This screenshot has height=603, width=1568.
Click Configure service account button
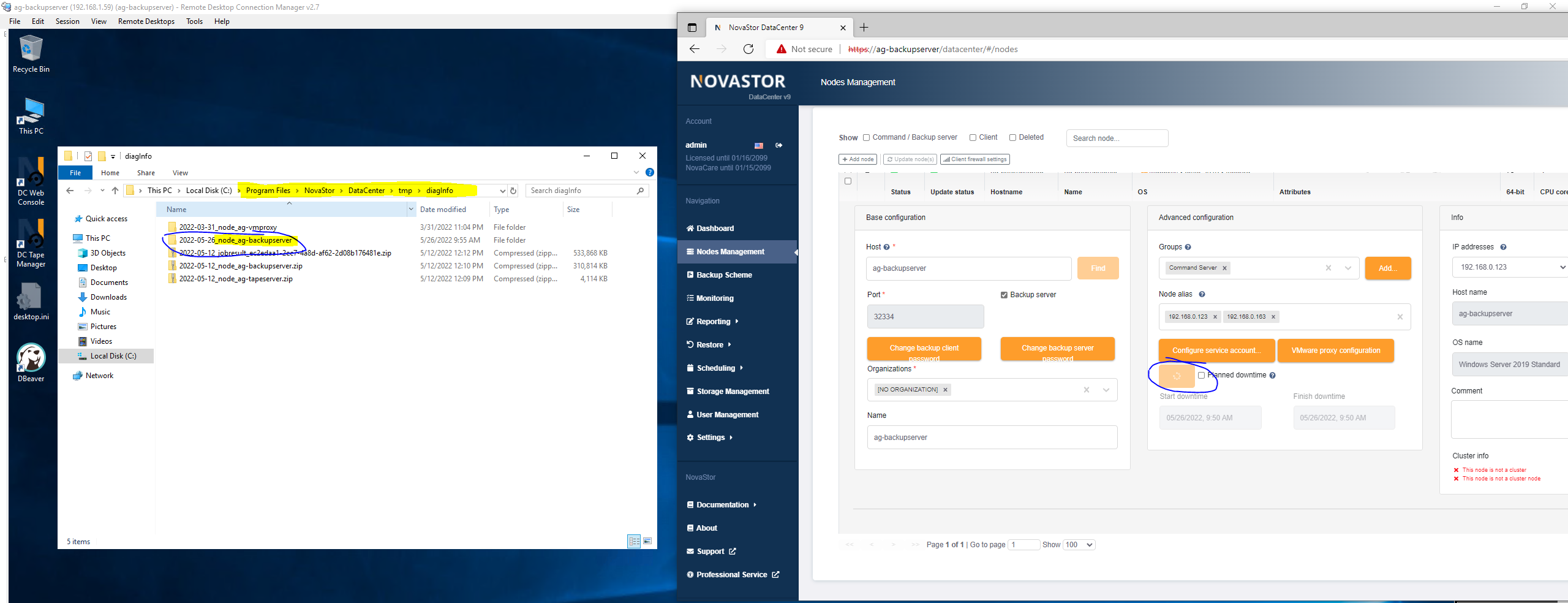[1216, 351]
